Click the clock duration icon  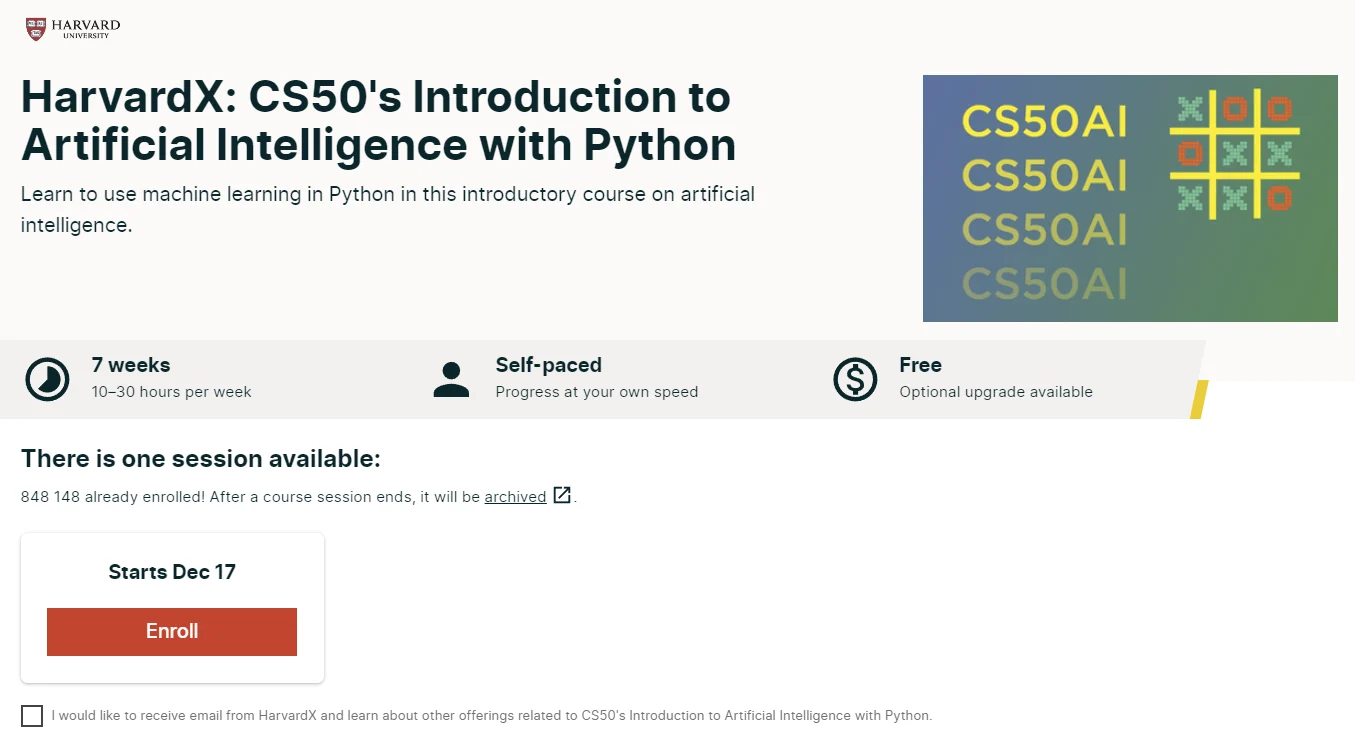47,379
